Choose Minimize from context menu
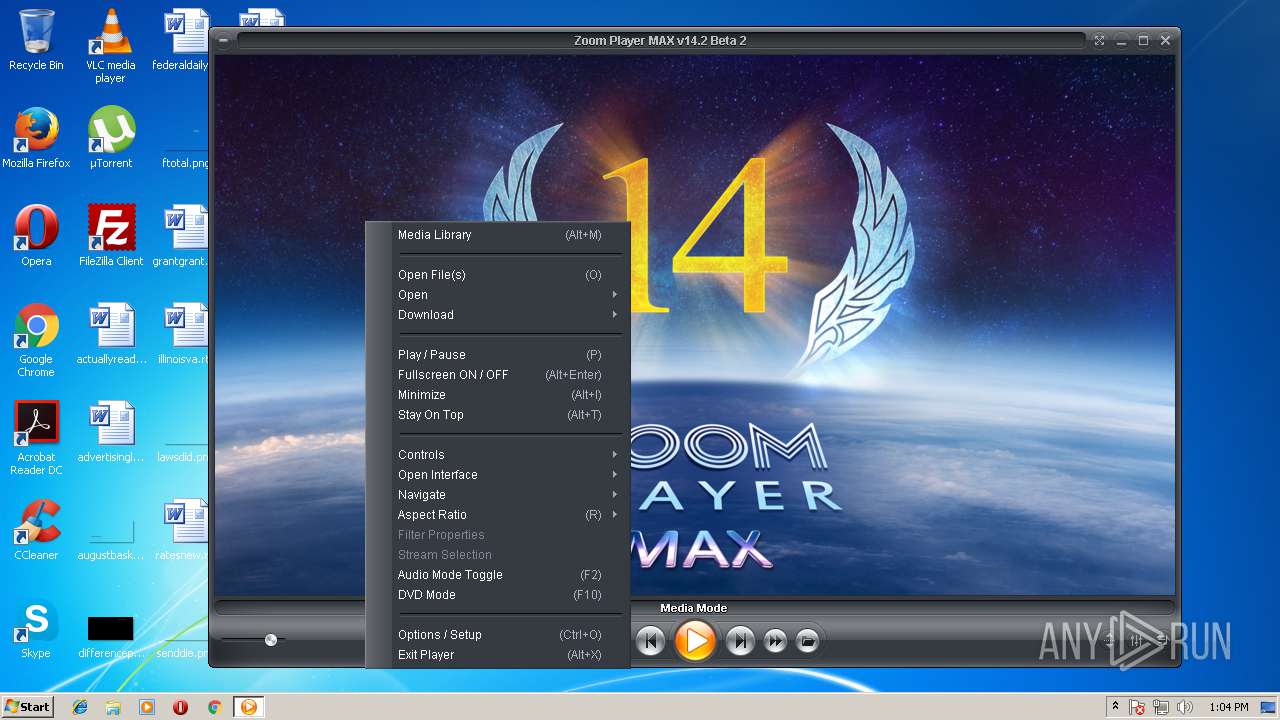This screenshot has height=720, width=1280. click(x=499, y=395)
